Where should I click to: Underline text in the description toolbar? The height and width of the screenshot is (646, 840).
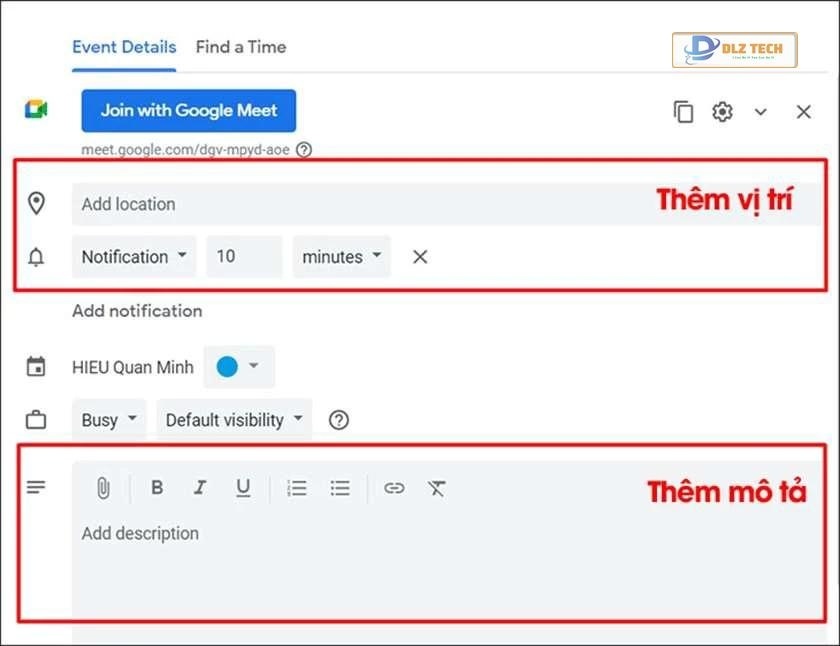click(x=243, y=487)
